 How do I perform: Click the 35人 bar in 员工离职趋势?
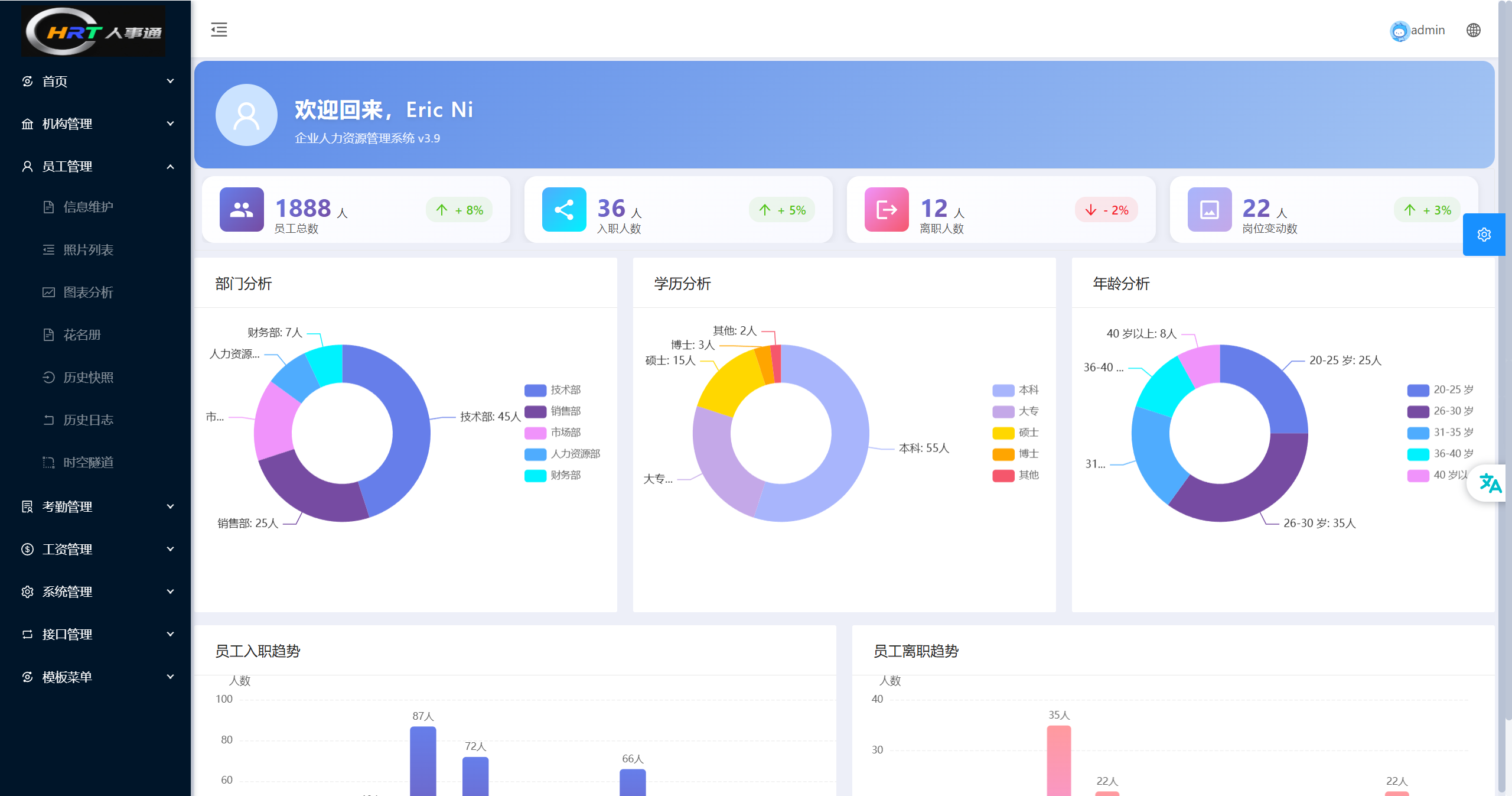point(1059,761)
